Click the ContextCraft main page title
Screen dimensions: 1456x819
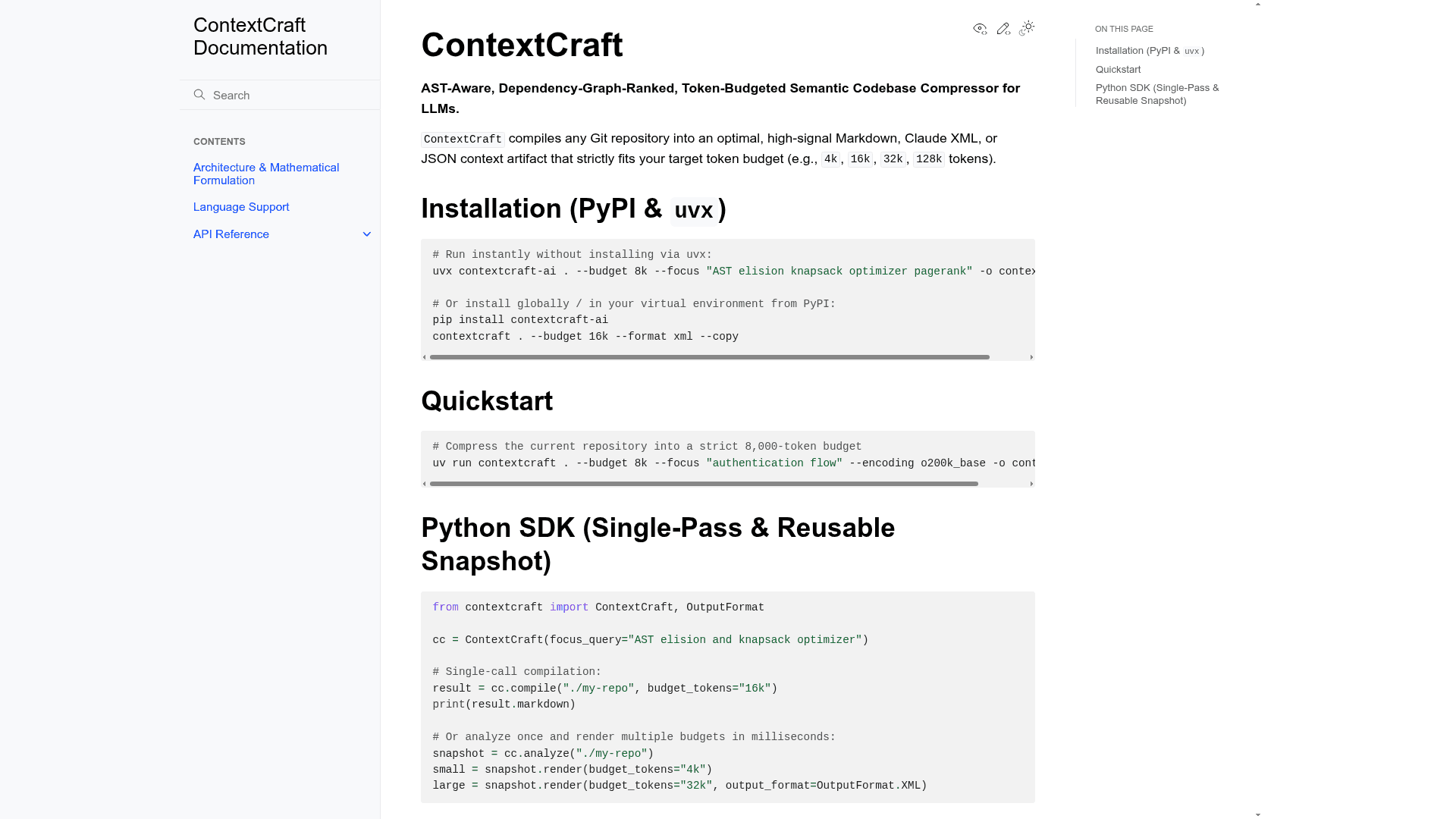[x=522, y=45]
